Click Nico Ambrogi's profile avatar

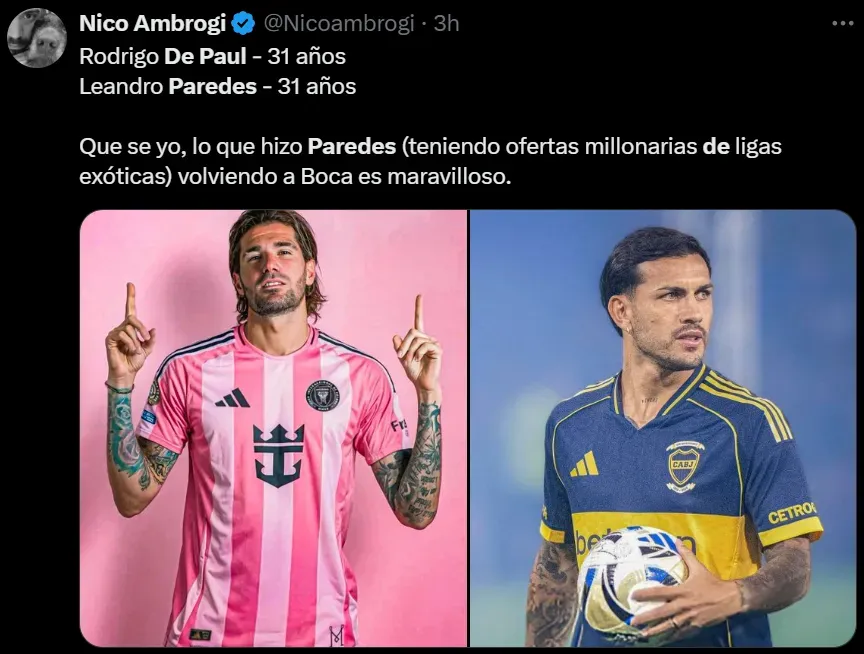[37, 38]
